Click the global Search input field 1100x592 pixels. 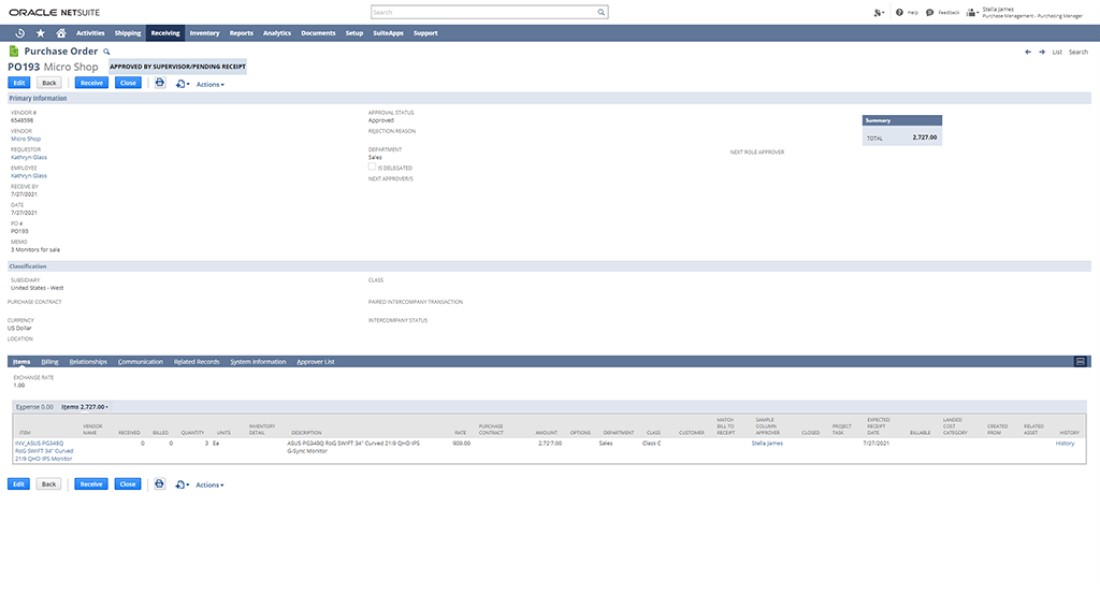[488, 13]
